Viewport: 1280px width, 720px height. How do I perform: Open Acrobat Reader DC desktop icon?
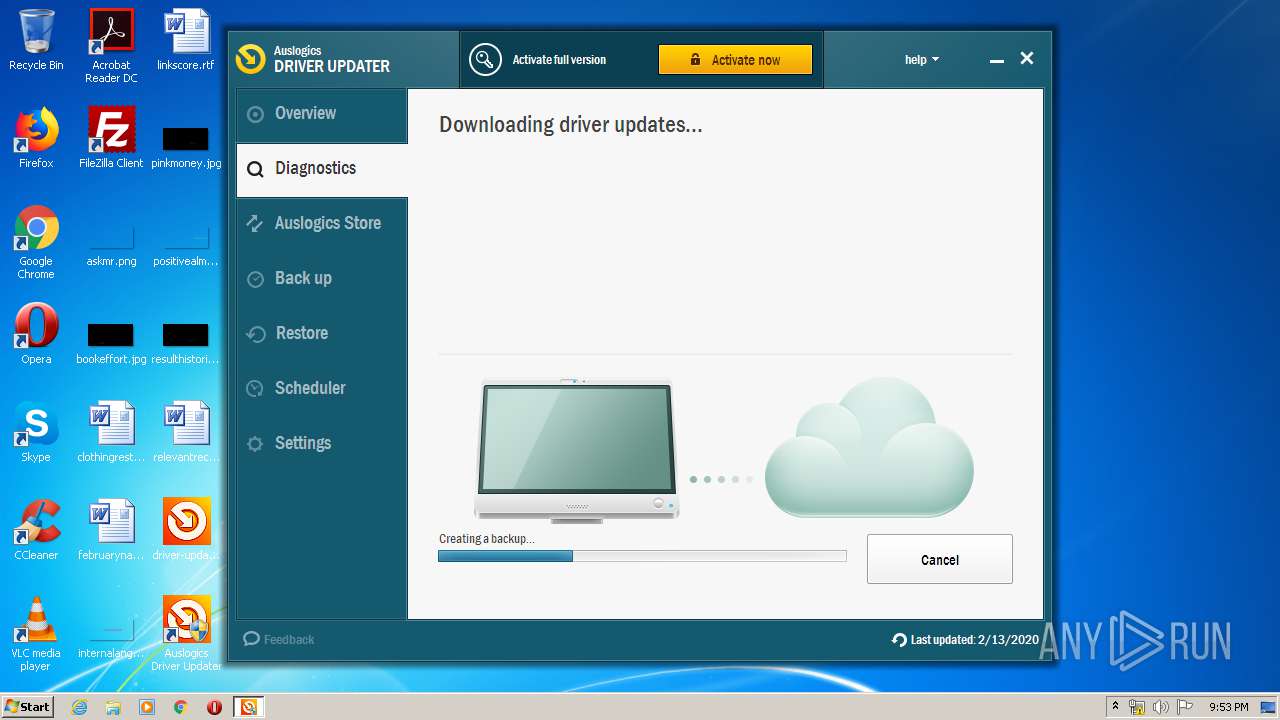(111, 46)
